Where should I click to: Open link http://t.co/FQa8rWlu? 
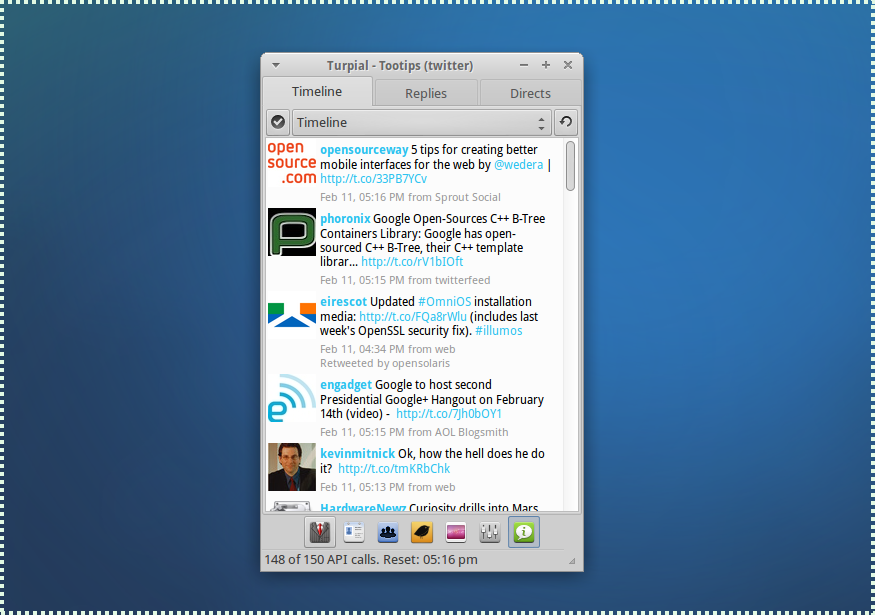(x=413, y=316)
